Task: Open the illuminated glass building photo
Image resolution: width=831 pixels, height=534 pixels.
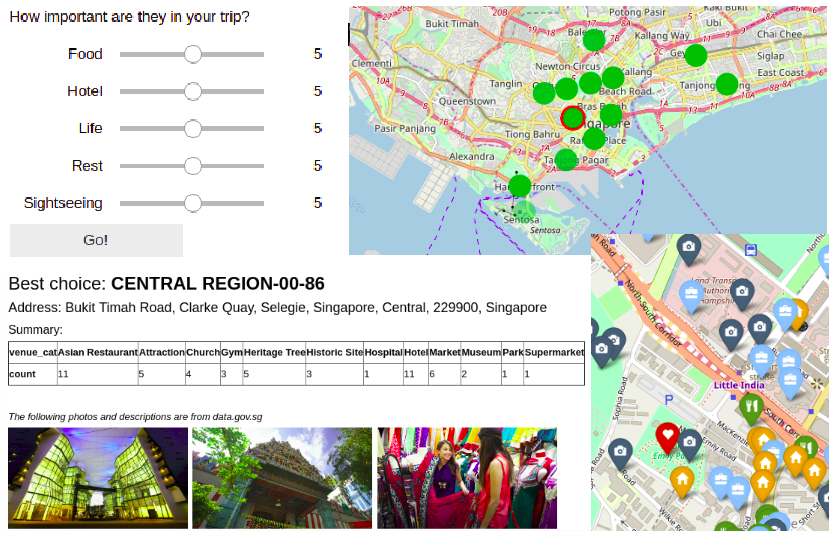Action: [98, 478]
